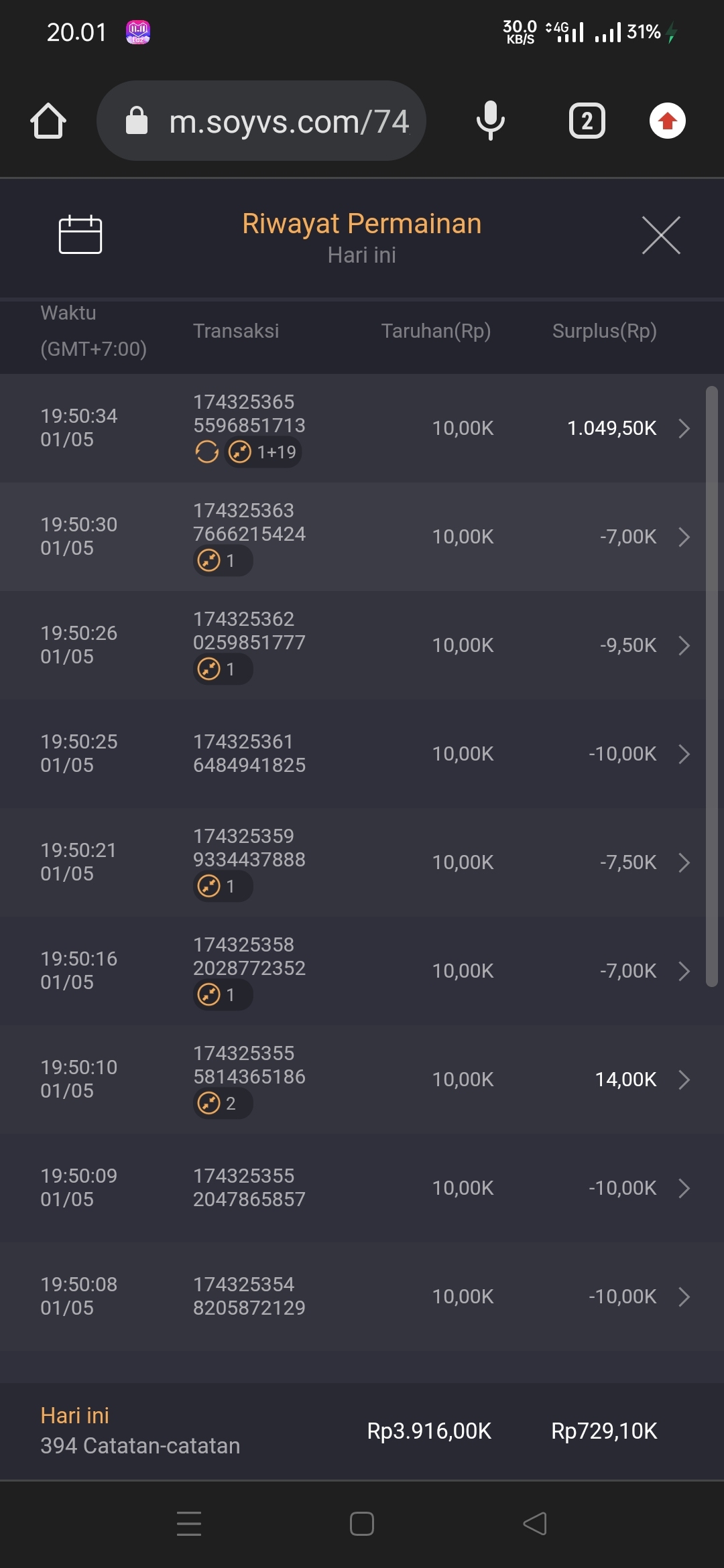Tap the badge marked 2 in 19:50:10 row
724x1568 pixels.
pyautogui.click(x=223, y=1104)
